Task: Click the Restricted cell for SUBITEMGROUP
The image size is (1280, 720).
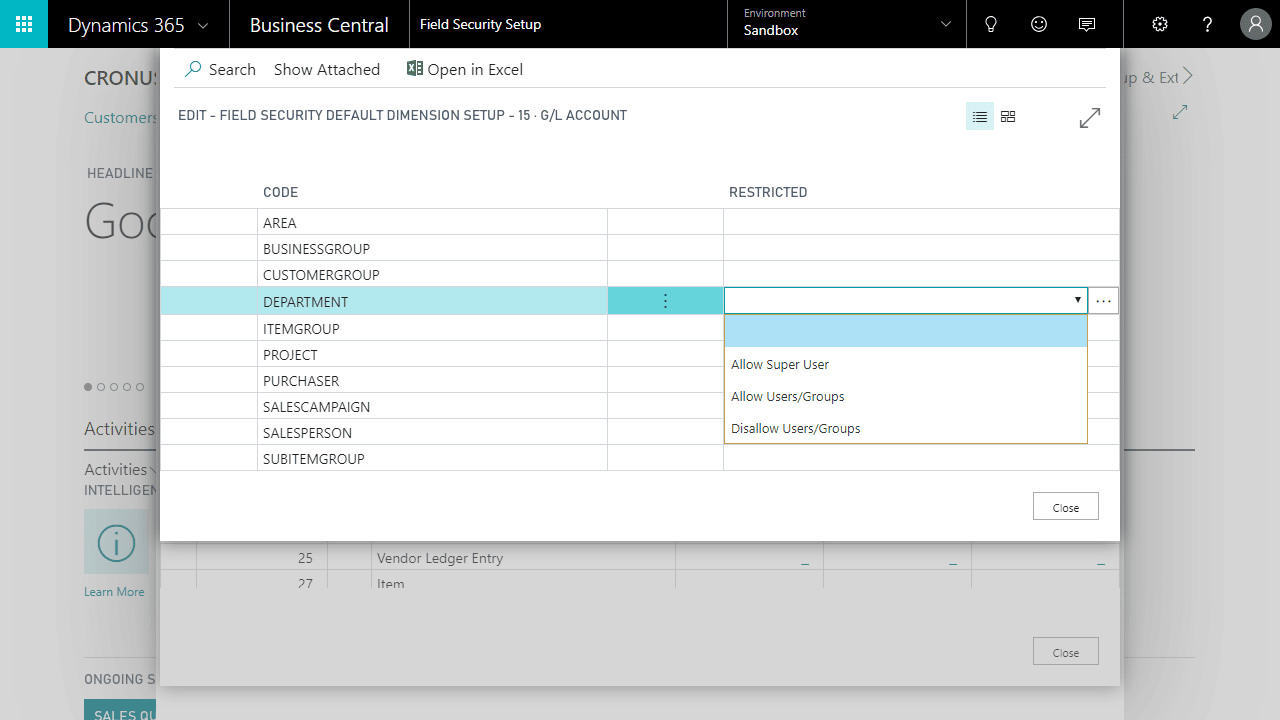Action: pyautogui.click(x=921, y=458)
